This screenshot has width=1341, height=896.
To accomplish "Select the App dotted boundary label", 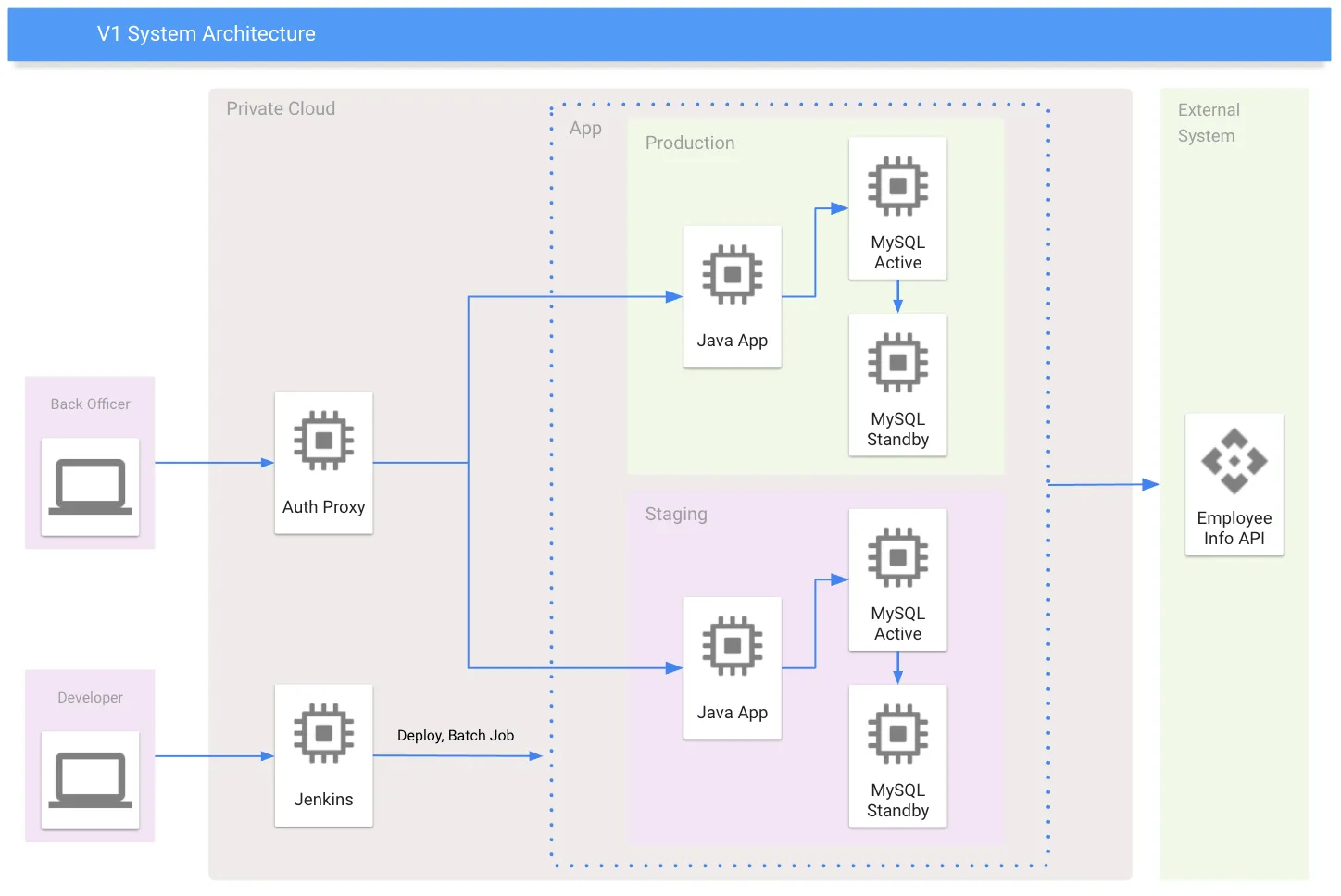I will coord(585,129).
